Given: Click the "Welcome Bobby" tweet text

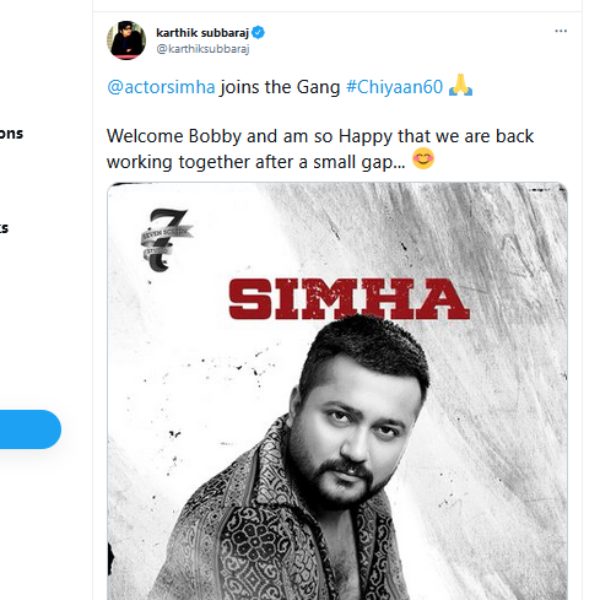Looking at the screenshot, I should click(x=170, y=136).
